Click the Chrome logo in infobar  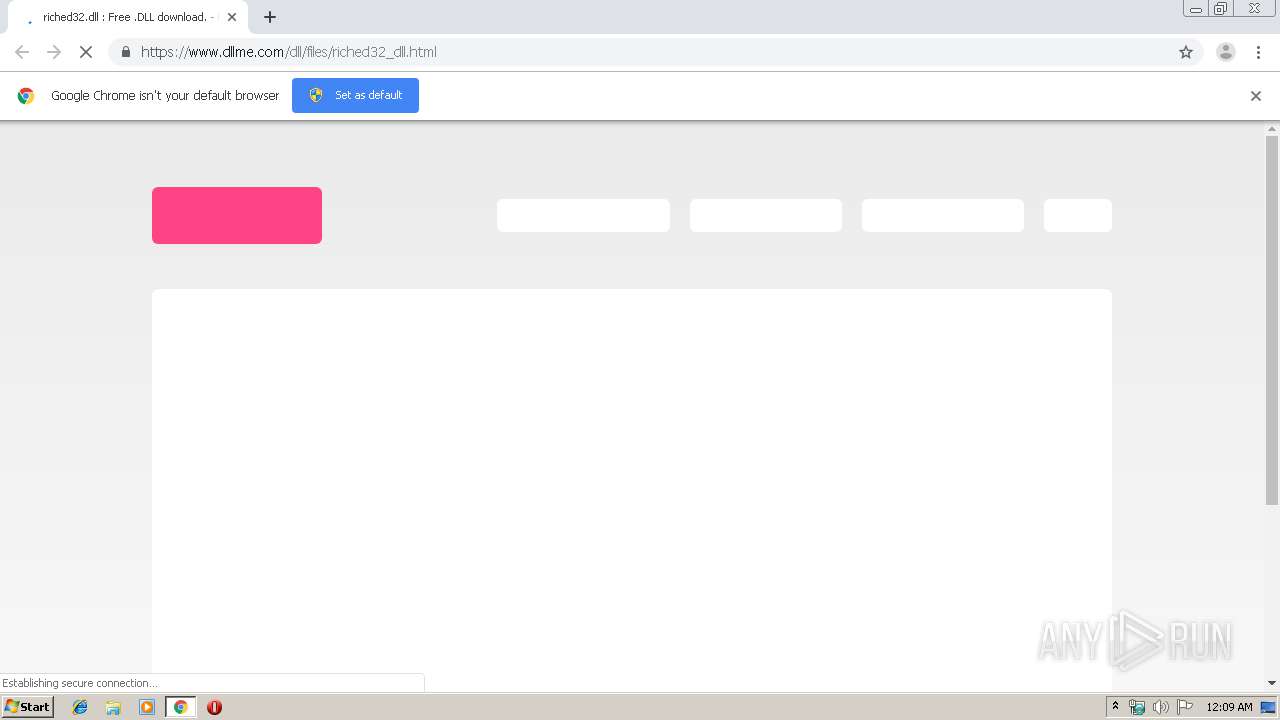(x=26, y=96)
